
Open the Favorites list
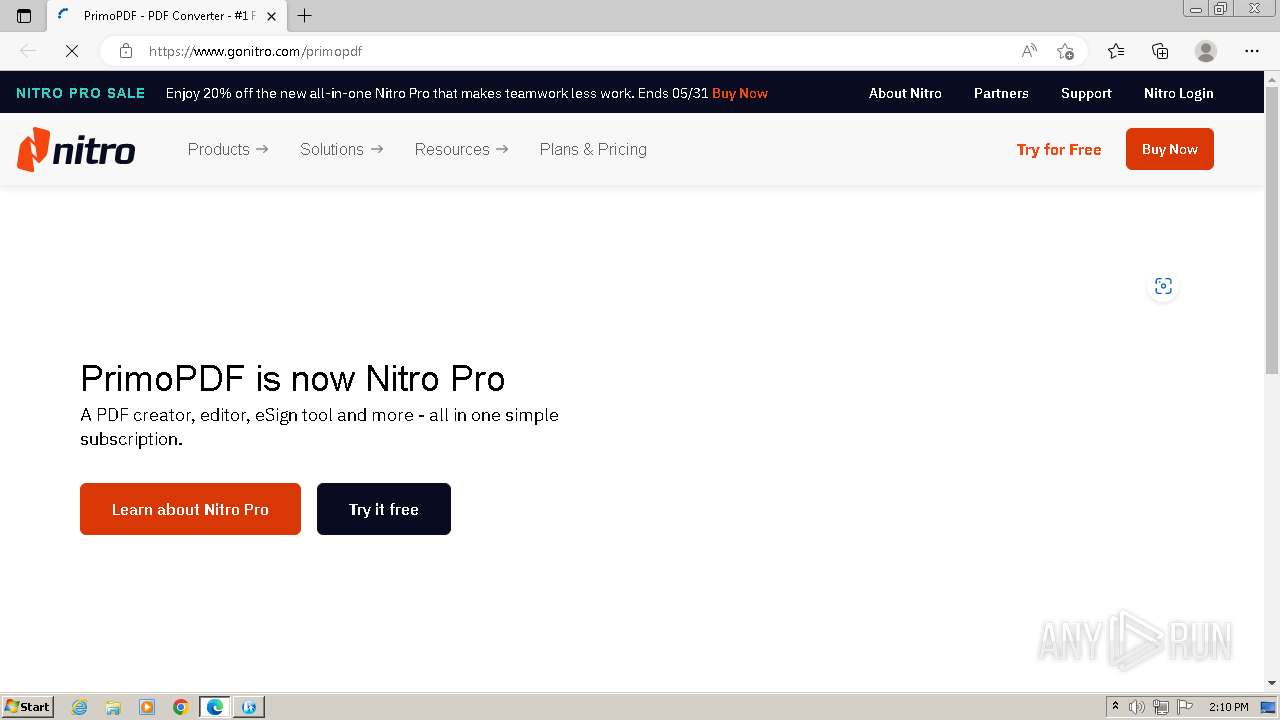[1116, 51]
